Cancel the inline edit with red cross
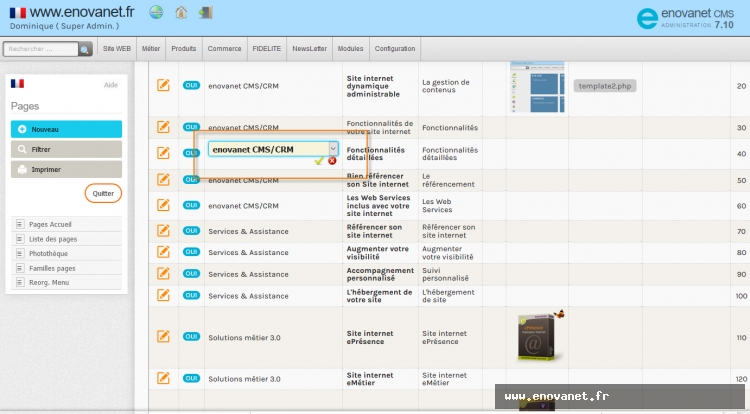Viewport: 750px width, 414px height. (x=332, y=161)
